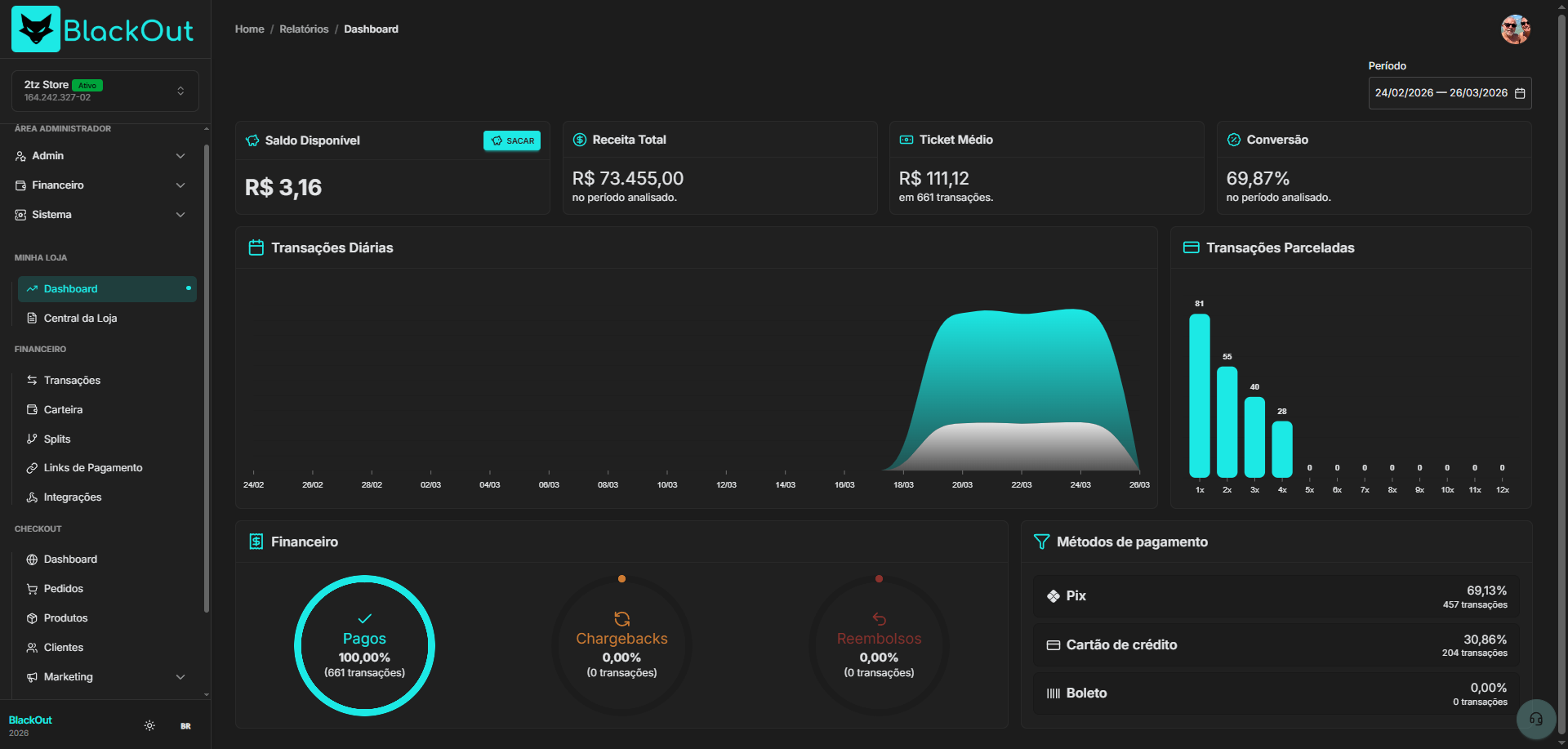This screenshot has width=1568, height=749.
Task: Expand the Marketing menu
Action: 100,676
